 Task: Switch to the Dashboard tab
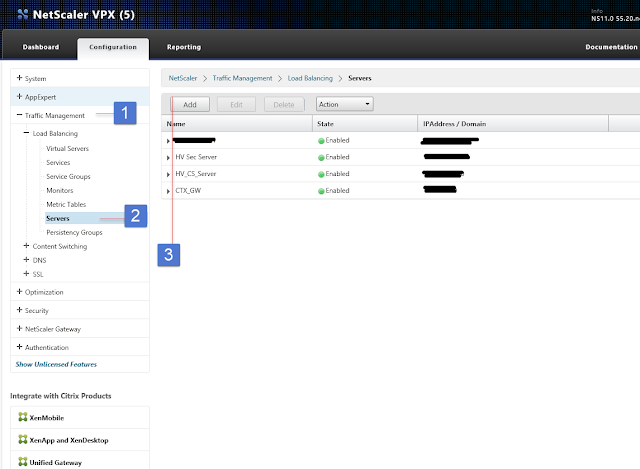tap(40, 47)
